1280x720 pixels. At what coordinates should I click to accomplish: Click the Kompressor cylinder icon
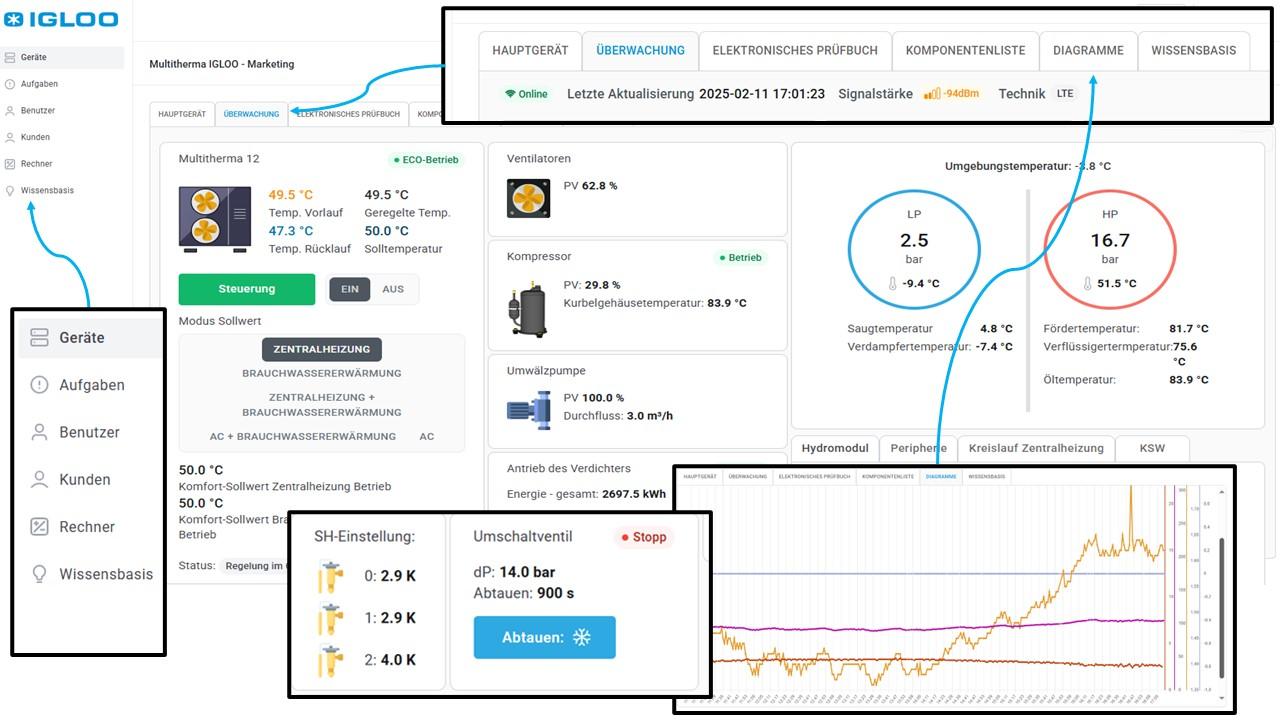[528, 309]
